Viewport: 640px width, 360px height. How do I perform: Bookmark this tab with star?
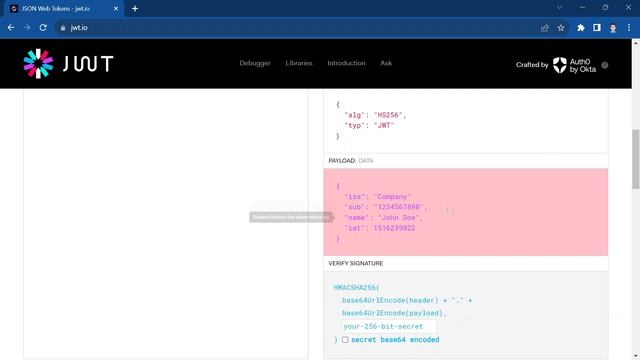pyautogui.click(x=561, y=28)
